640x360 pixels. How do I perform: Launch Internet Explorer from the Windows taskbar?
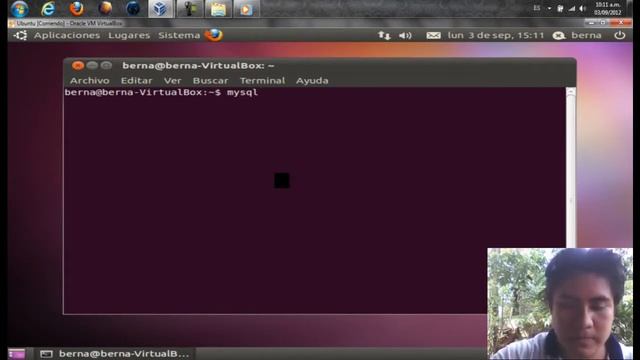[x=48, y=9]
